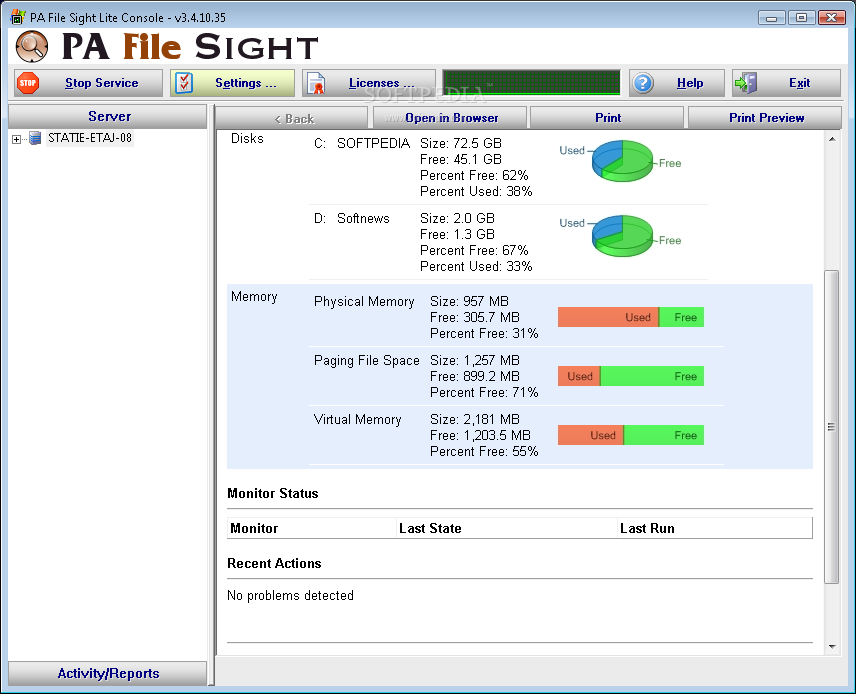This screenshot has width=856, height=694.
Task: Click the Help button label
Action: point(689,83)
